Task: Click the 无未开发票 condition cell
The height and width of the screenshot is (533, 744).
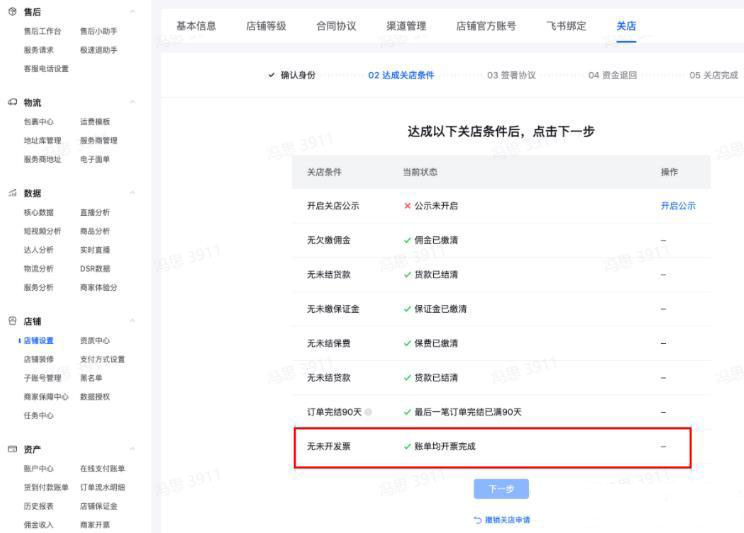Action: tap(329, 446)
